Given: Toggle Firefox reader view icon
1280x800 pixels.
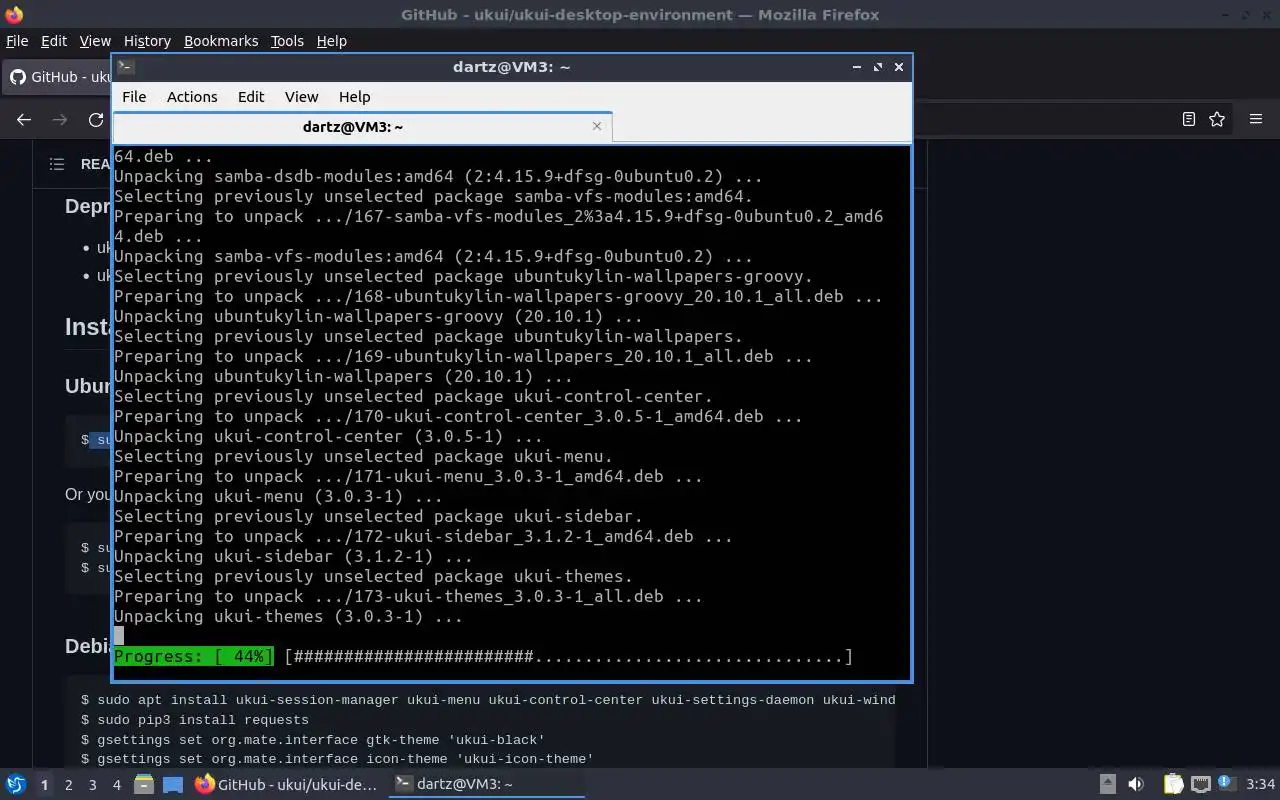Looking at the screenshot, I should (1189, 119).
